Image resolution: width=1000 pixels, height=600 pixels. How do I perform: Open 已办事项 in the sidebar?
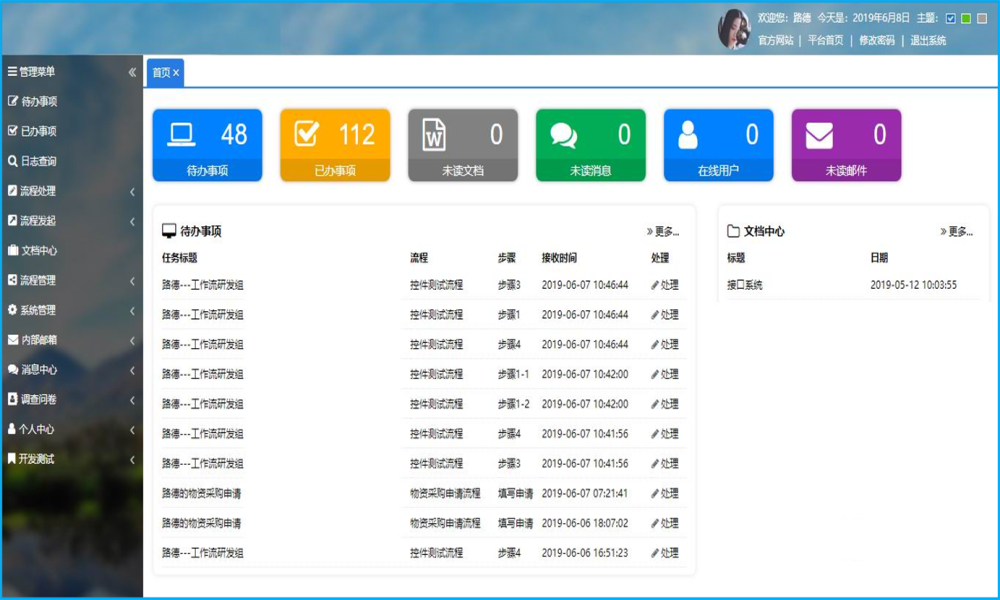click(38, 131)
